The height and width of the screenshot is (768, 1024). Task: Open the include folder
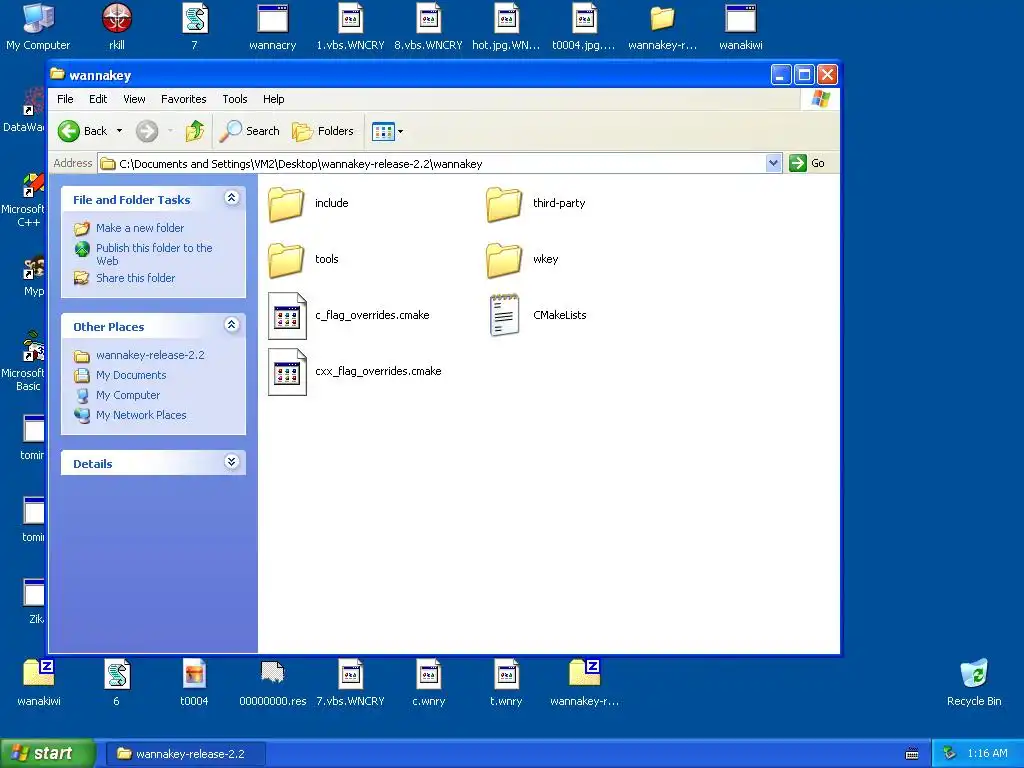tap(287, 204)
